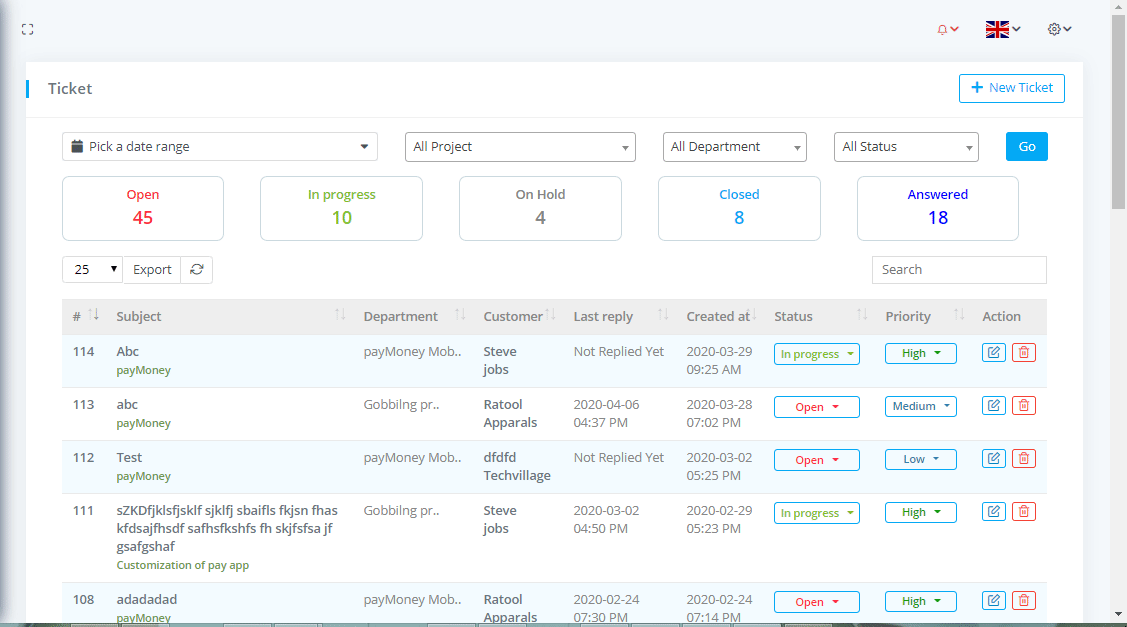Viewport: 1127px width, 627px height.
Task: Delete ticket 113 with trash icon
Action: coord(1023,406)
